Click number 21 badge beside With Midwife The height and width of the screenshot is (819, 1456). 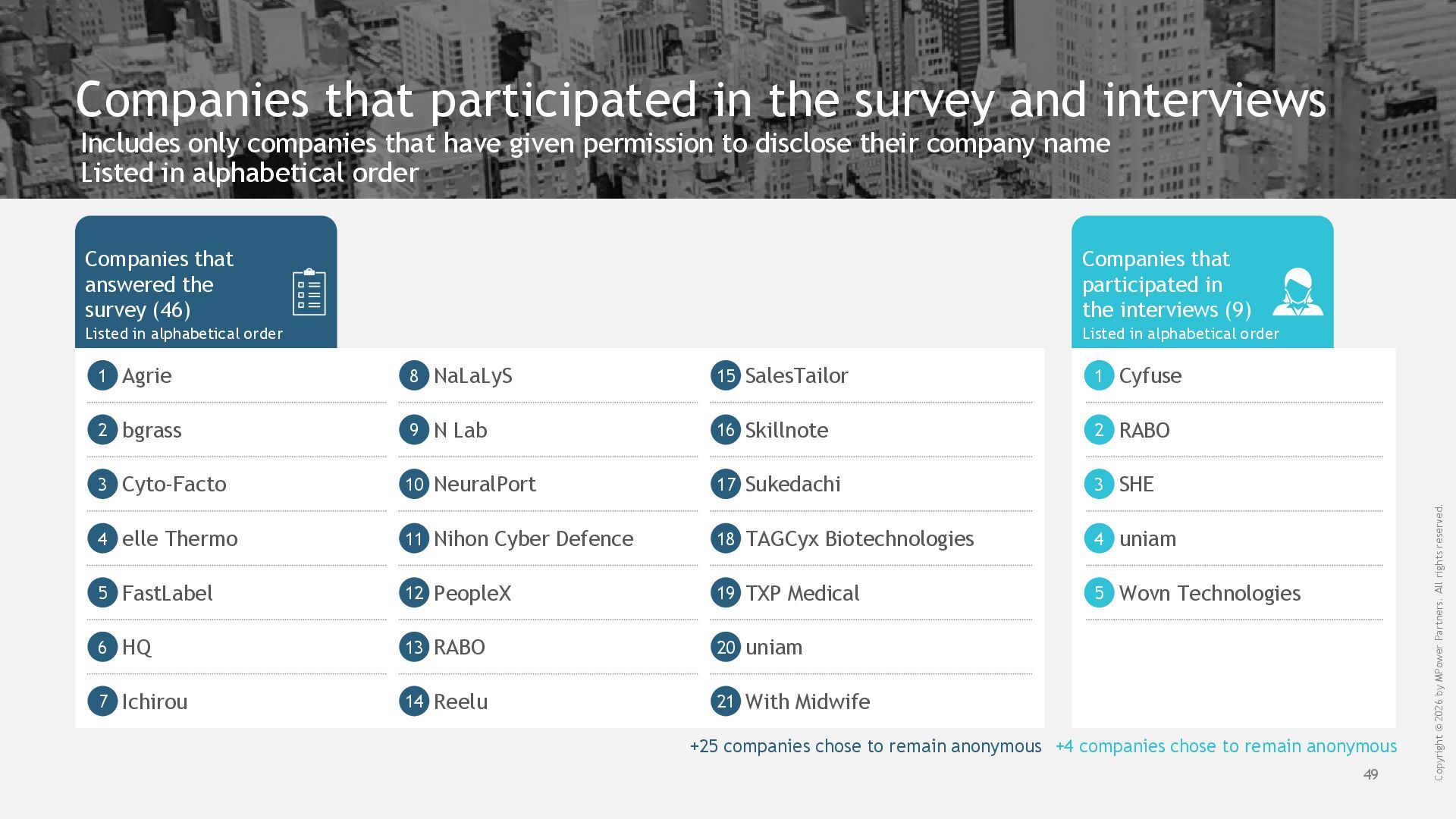pyautogui.click(x=726, y=701)
